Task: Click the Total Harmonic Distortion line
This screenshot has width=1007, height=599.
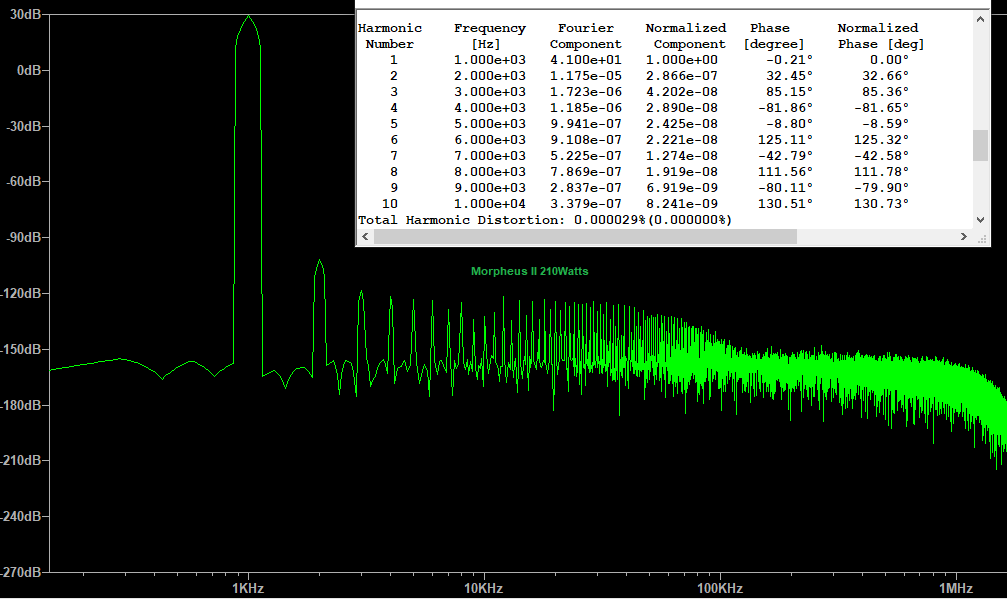Action: pos(545,220)
